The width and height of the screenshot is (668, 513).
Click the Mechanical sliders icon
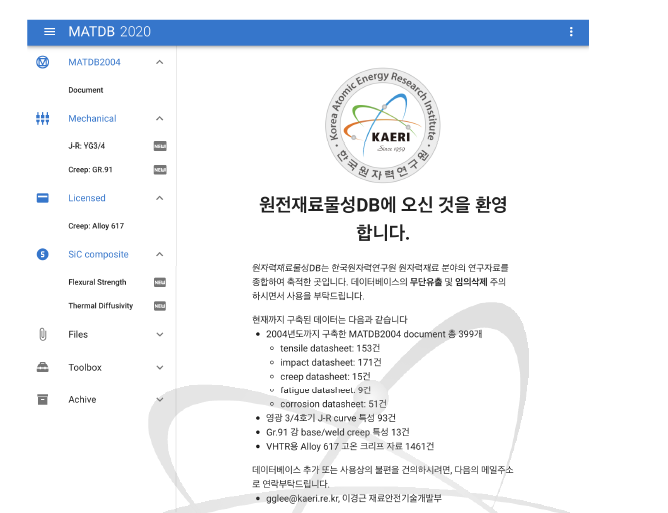(x=43, y=118)
